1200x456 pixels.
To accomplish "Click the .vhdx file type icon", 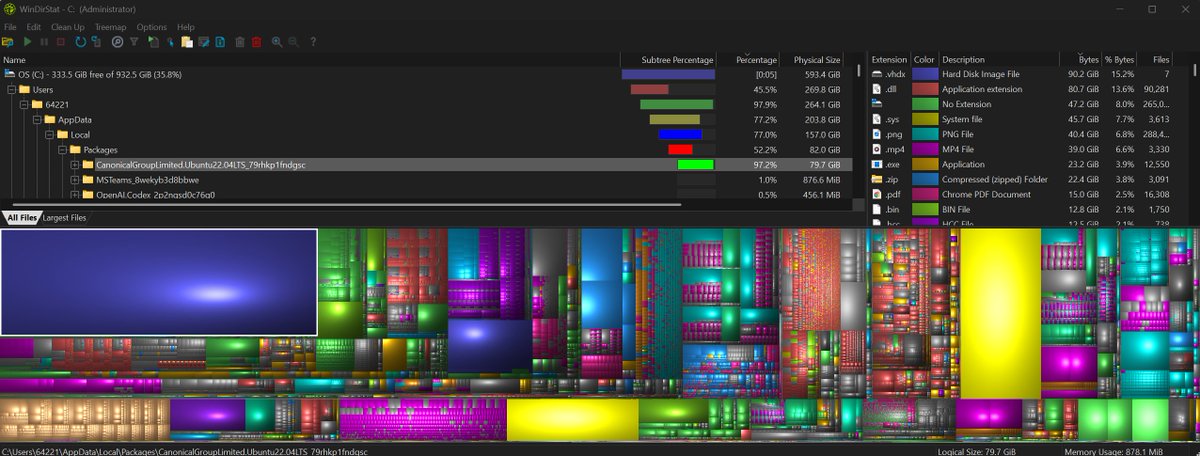I will 877,74.
